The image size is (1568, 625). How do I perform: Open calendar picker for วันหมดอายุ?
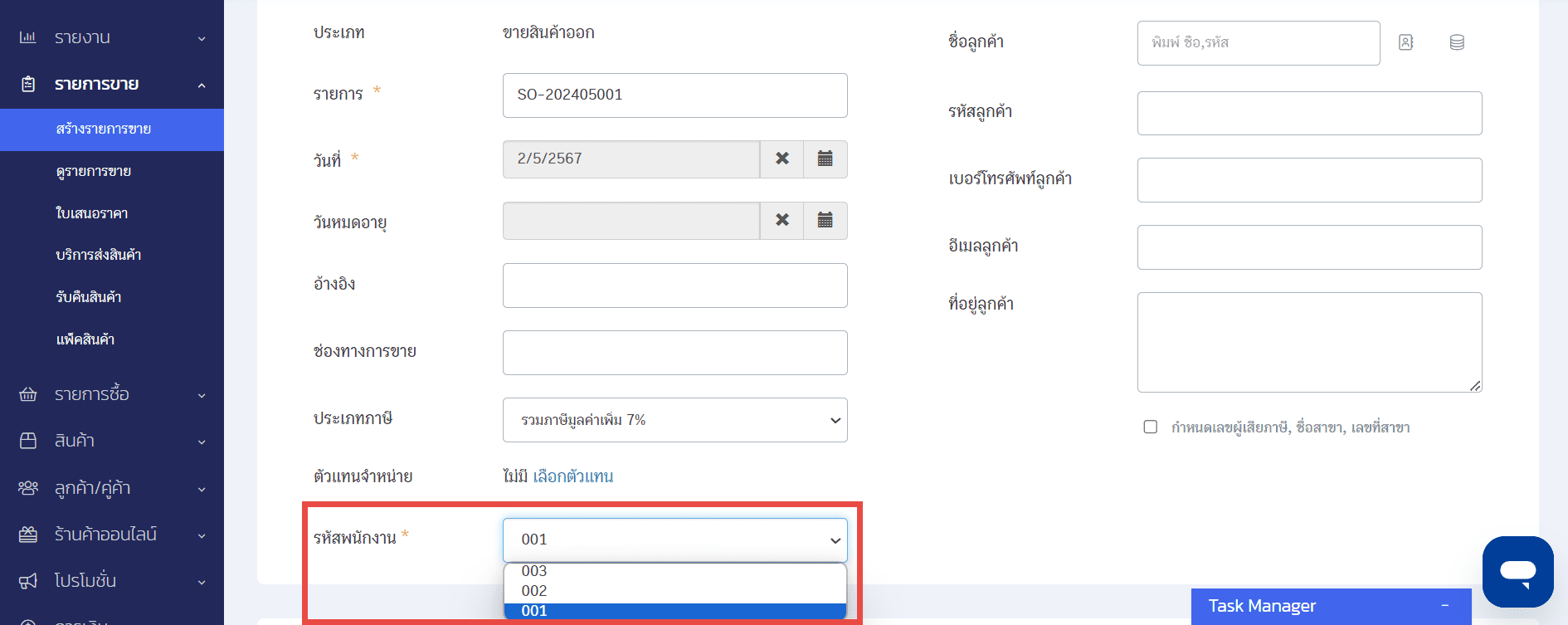point(825,220)
